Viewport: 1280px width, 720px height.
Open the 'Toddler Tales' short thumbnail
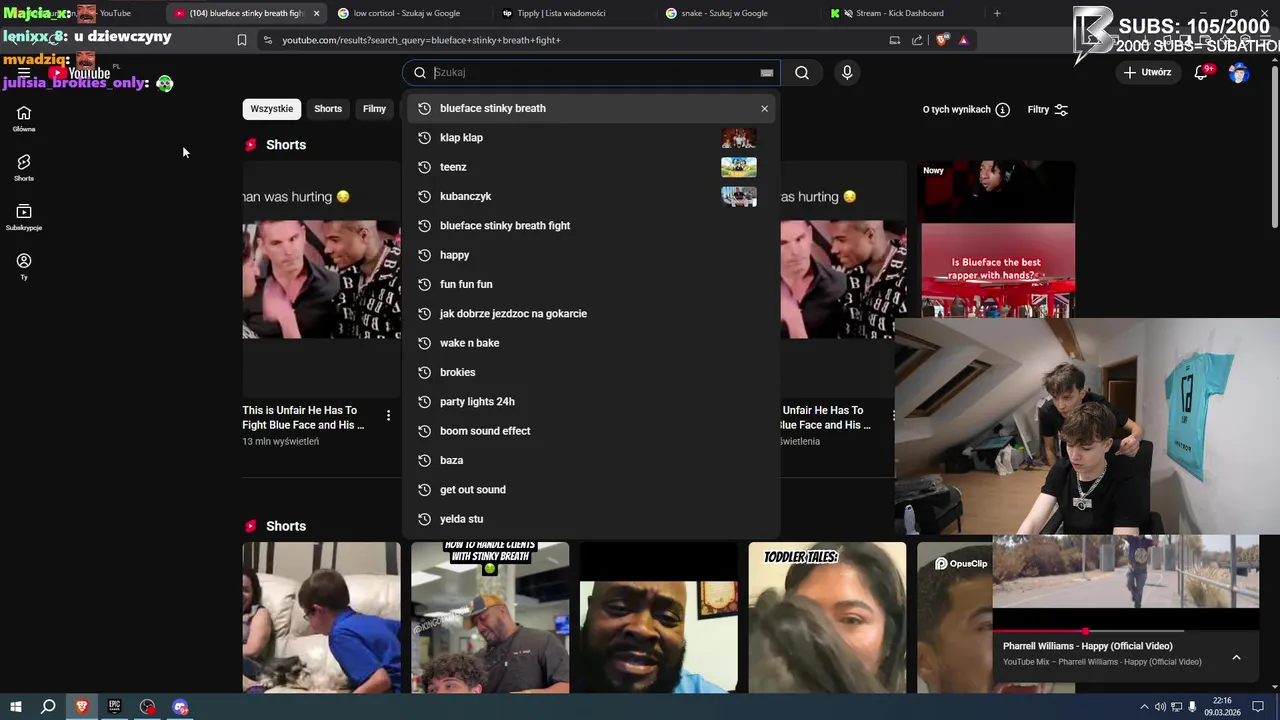827,617
